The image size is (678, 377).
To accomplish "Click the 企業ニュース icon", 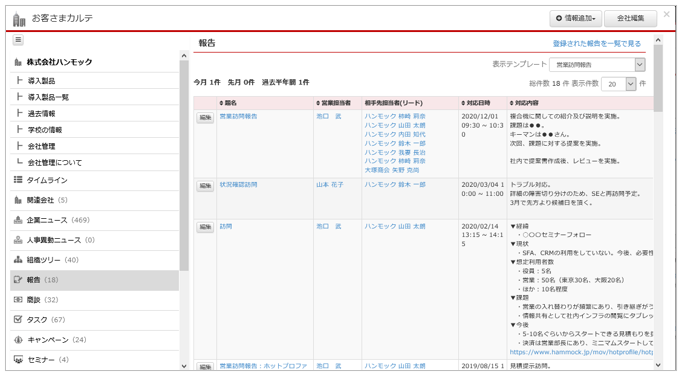I will click(x=18, y=220).
